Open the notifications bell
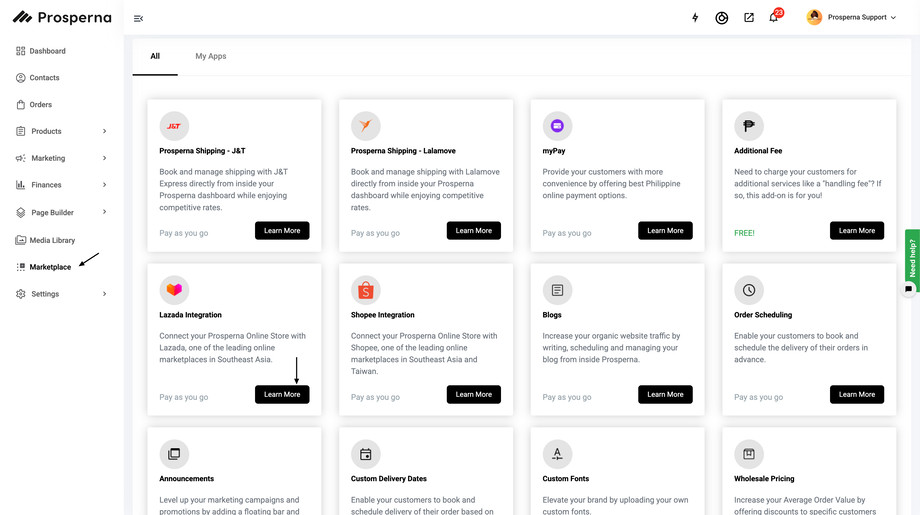The width and height of the screenshot is (920, 515). click(773, 18)
